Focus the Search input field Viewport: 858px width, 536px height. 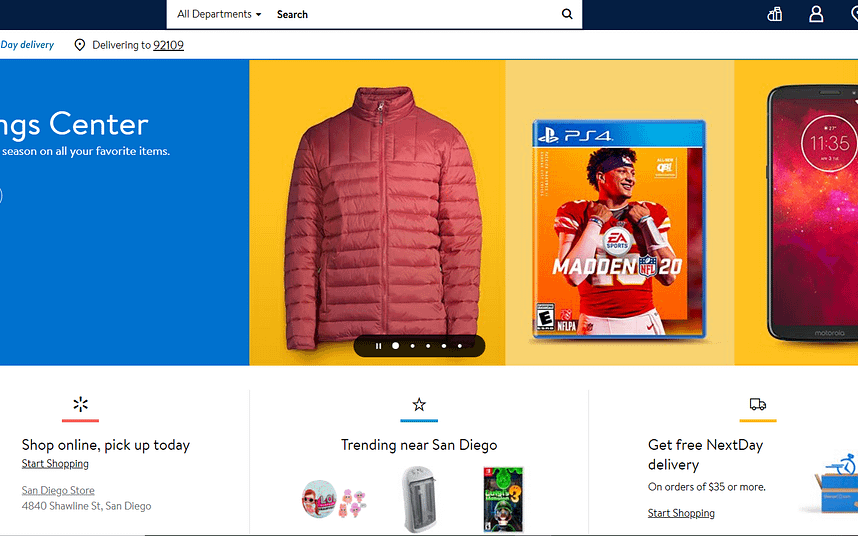point(416,14)
